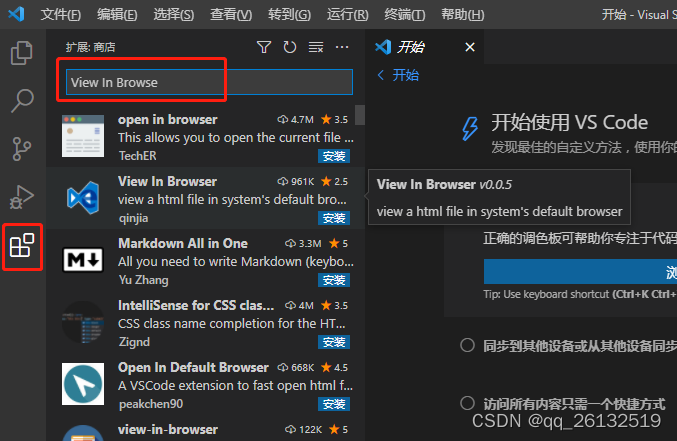The height and width of the screenshot is (441, 677).
Task: Open the Extensions view icon
Action: (22, 246)
